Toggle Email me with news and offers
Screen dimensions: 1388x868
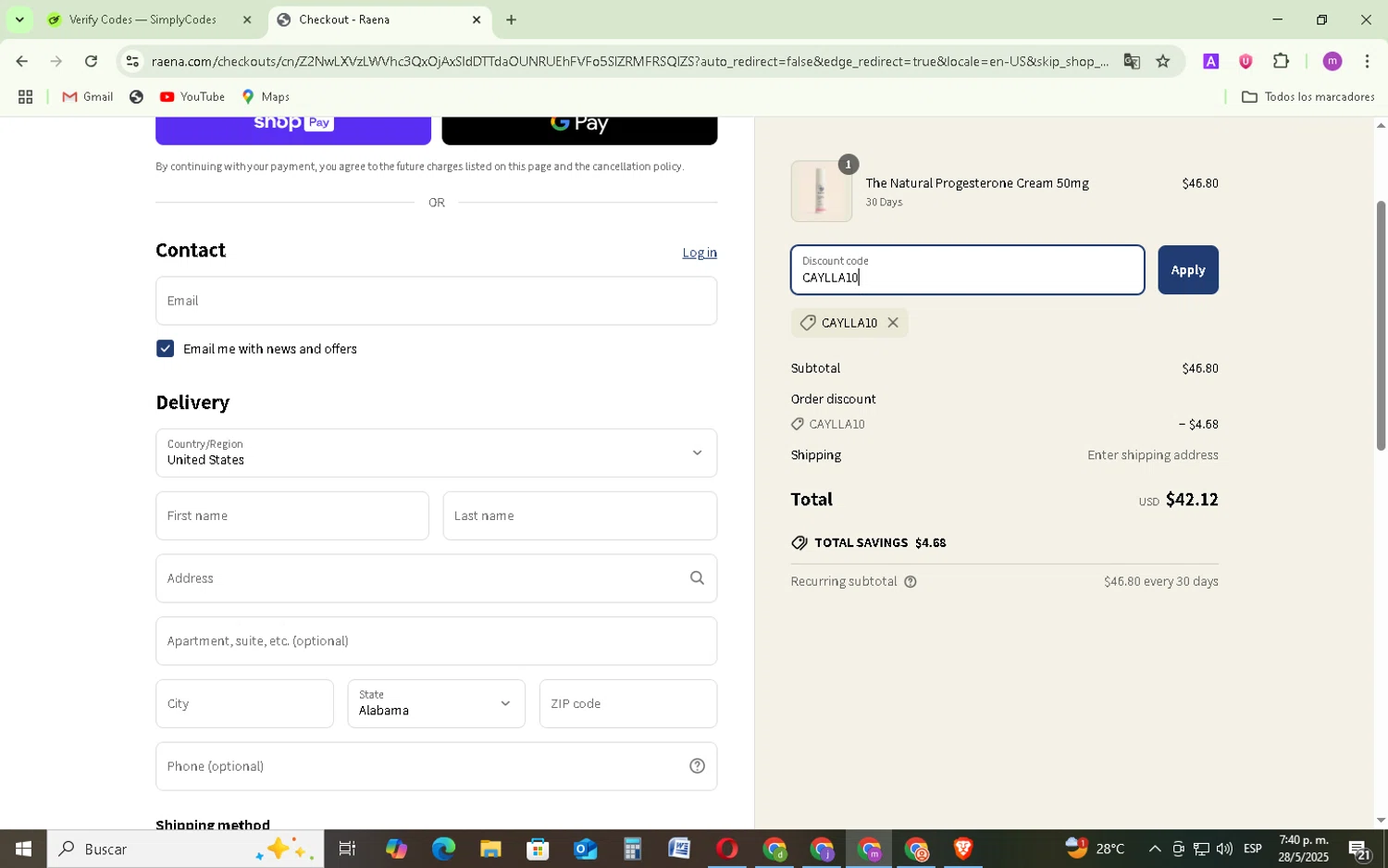tap(165, 349)
